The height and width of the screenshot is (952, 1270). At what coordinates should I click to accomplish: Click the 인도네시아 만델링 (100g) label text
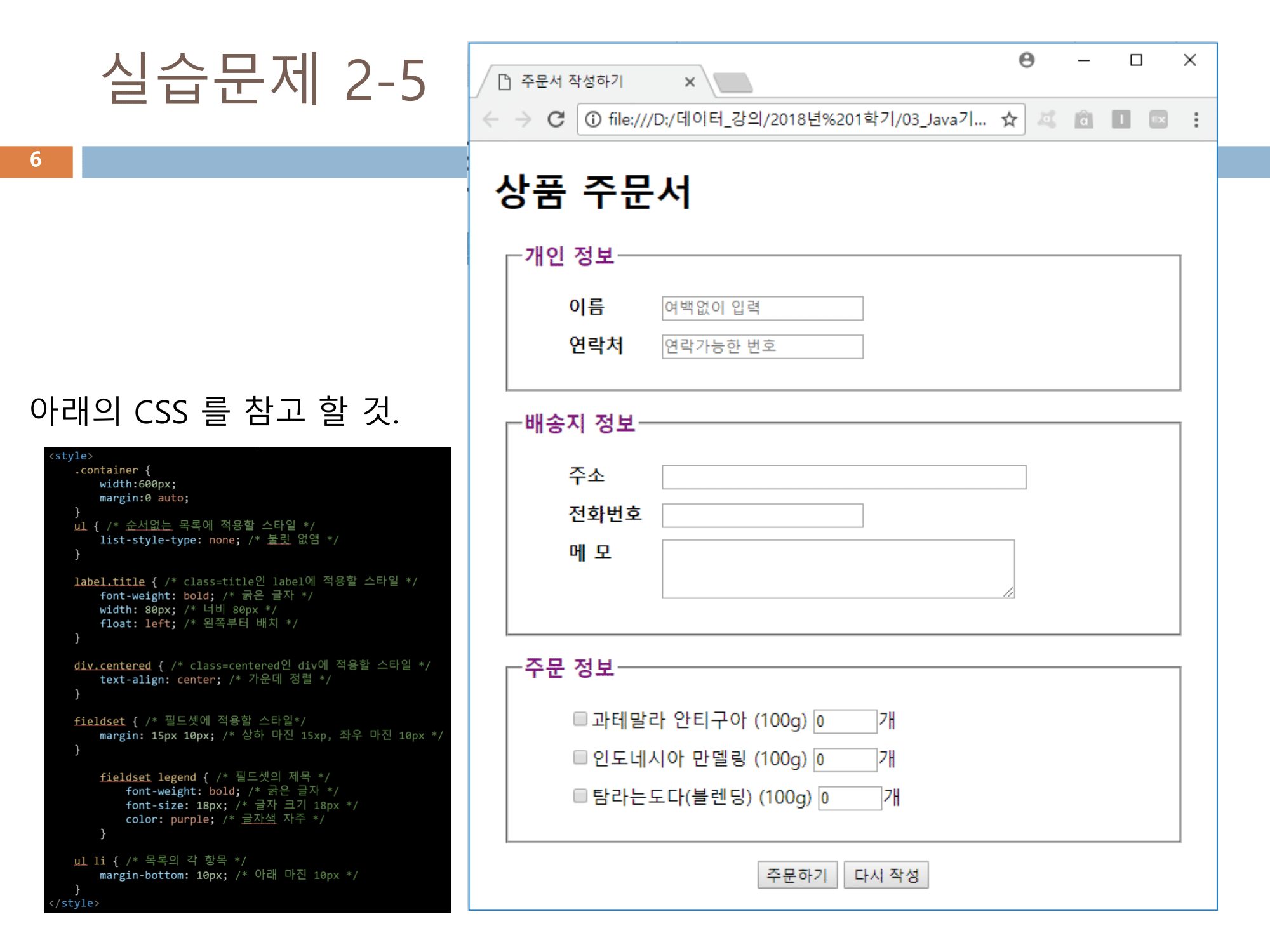click(700, 759)
